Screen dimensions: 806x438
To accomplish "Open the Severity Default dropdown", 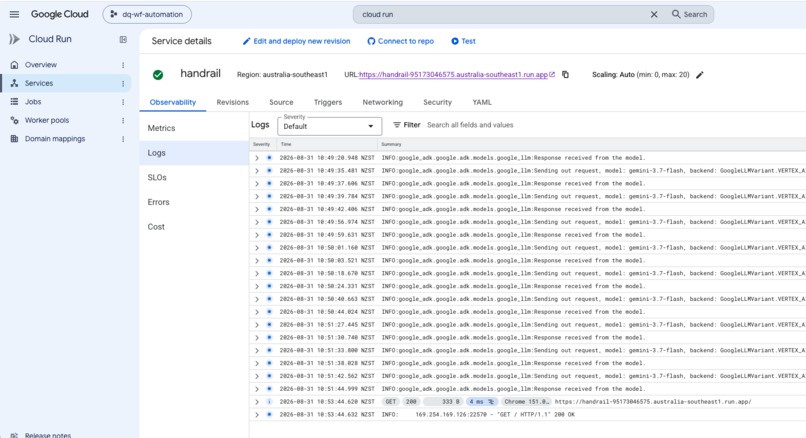I will click(329, 126).
